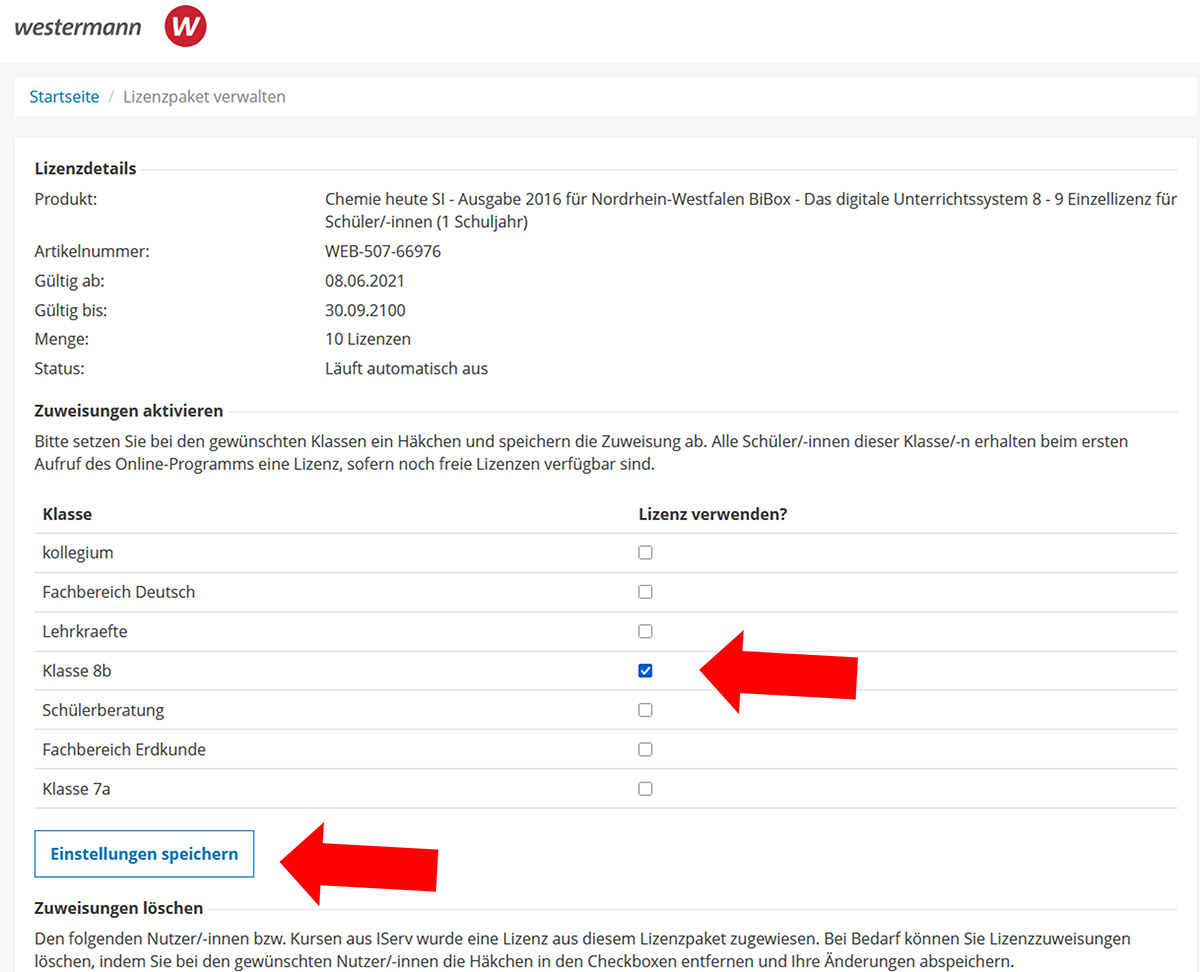1200x972 pixels.
Task: Open the Startseite breadcrumb link
Action: 64,97
